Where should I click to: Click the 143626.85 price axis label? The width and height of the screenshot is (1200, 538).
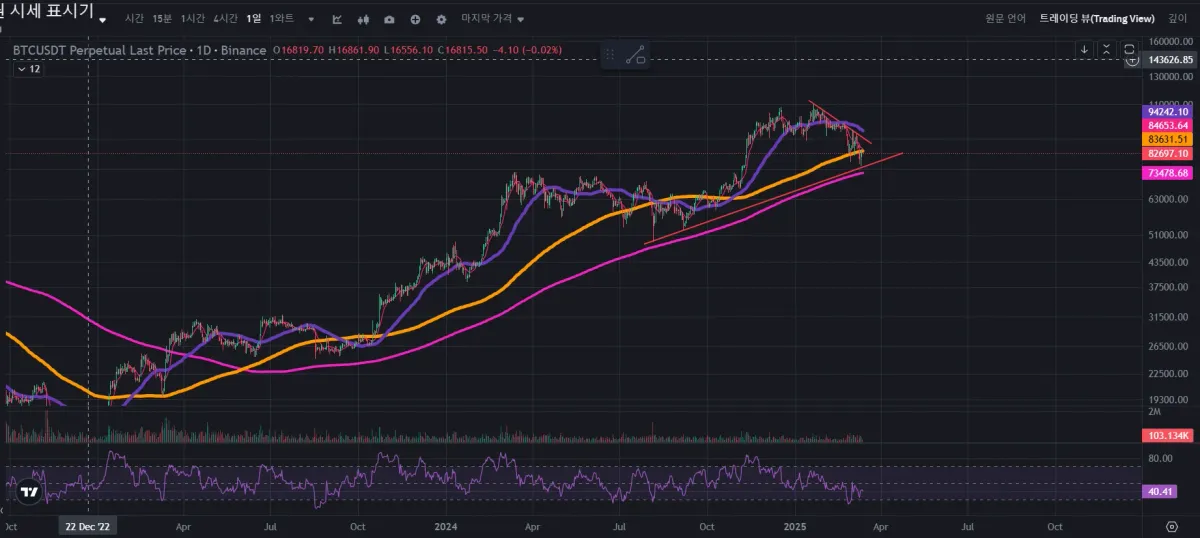click(1169, 60)
